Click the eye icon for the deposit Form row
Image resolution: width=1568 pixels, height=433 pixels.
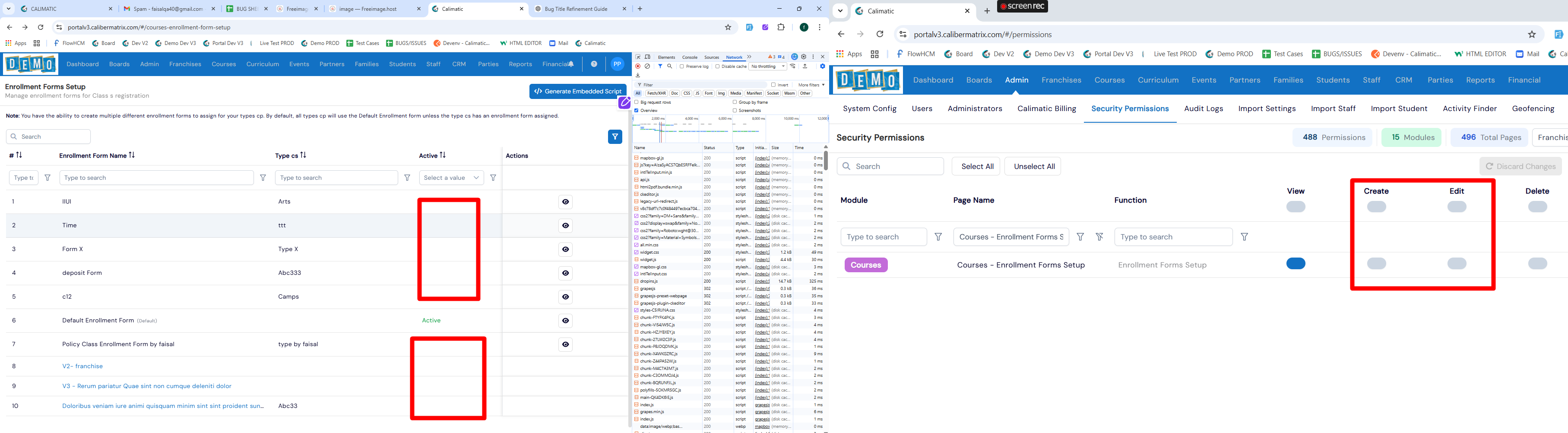point(565,273)
